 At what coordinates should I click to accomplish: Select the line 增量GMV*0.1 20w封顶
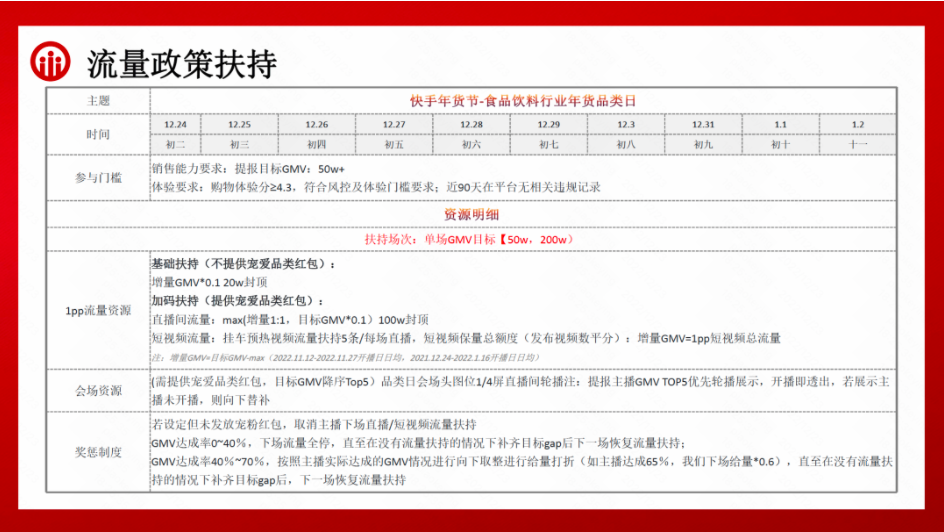pos(210,282)
